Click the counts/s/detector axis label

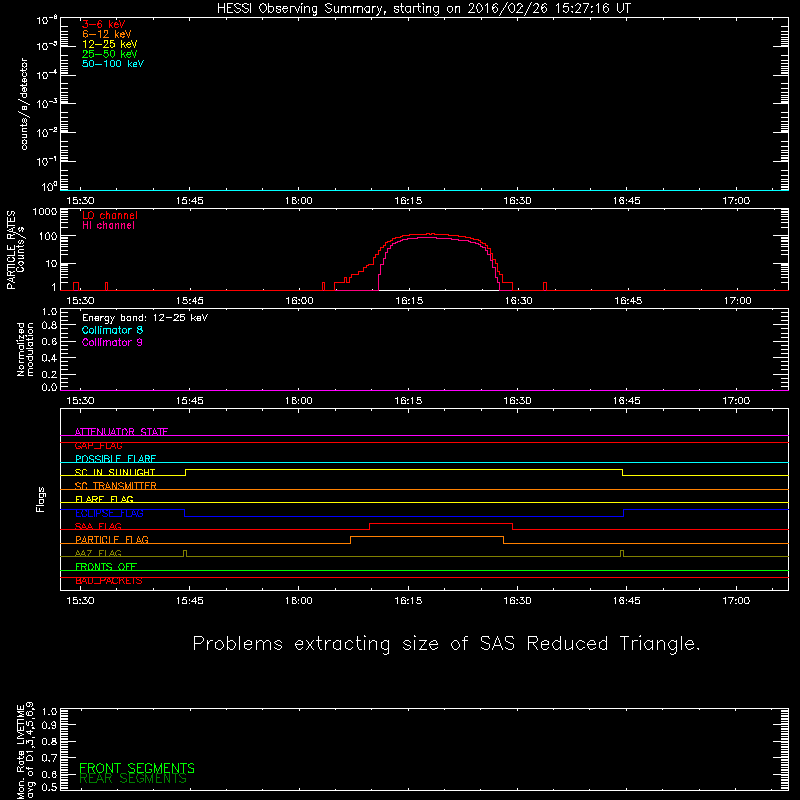tap(23, 104)
